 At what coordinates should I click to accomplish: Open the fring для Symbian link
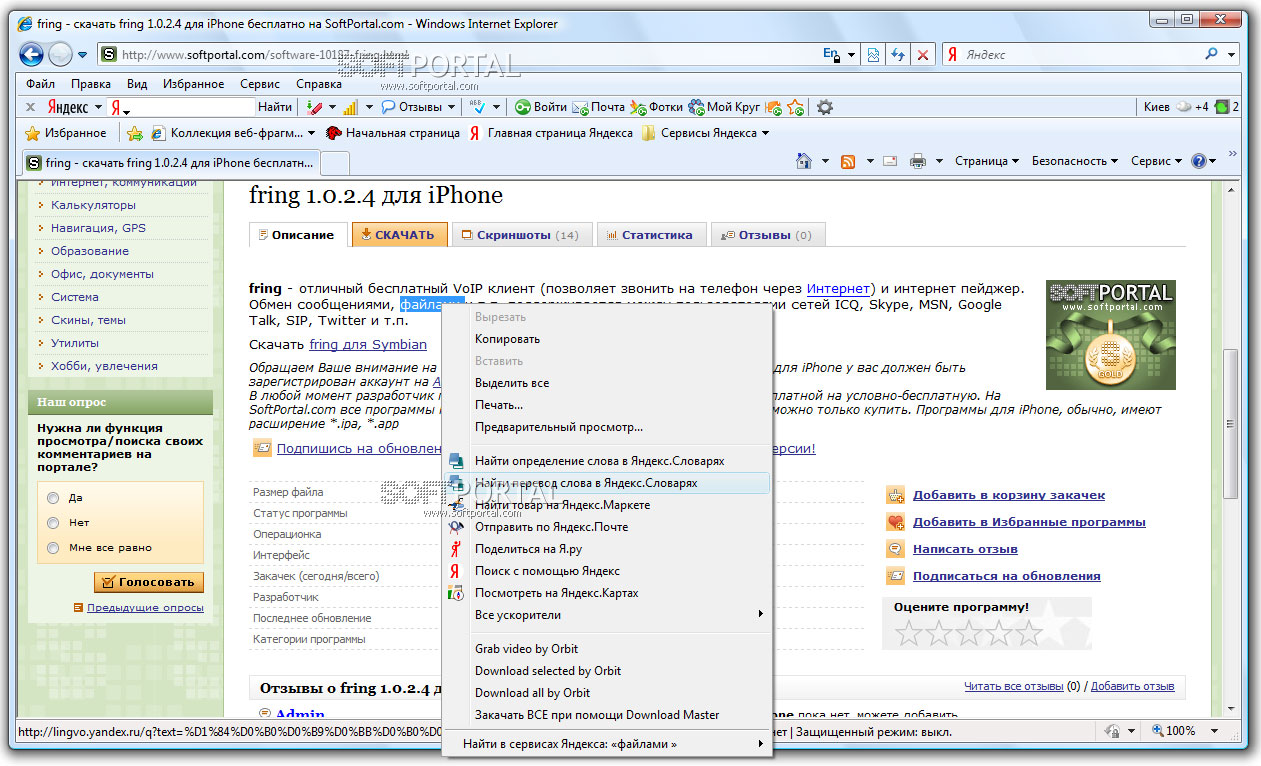(x=368, y=345)
